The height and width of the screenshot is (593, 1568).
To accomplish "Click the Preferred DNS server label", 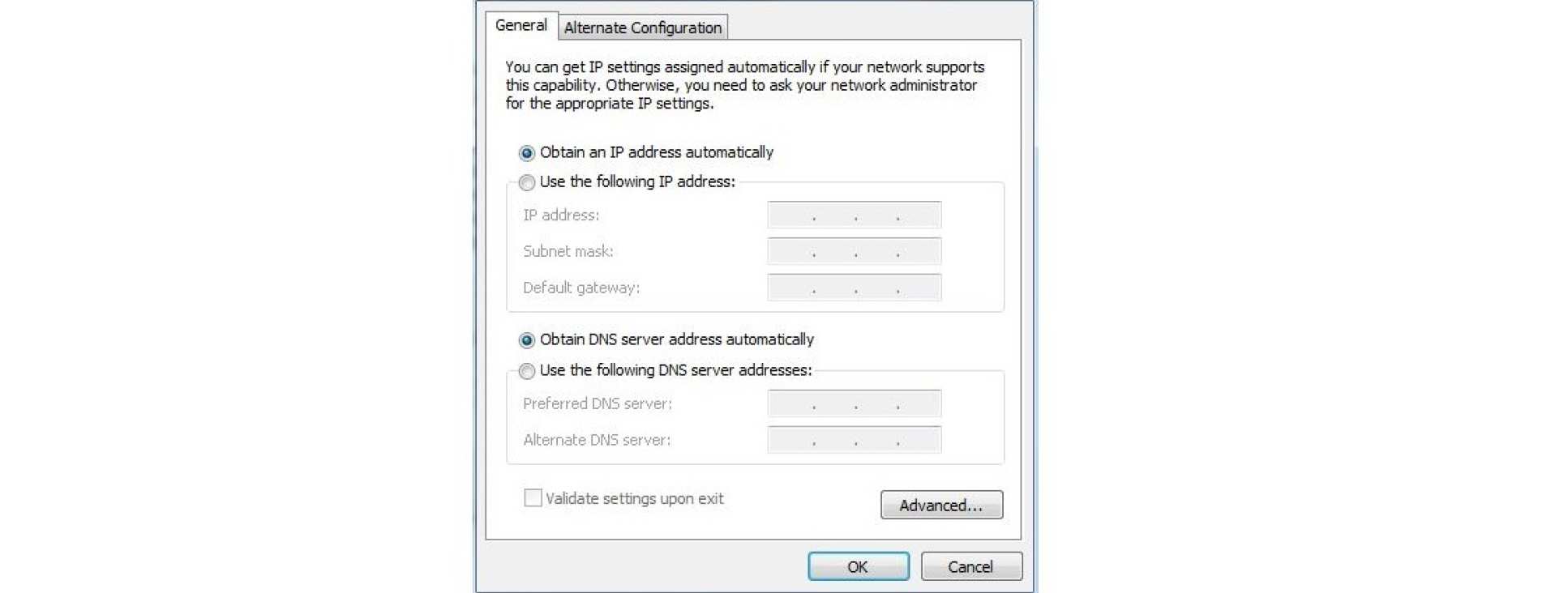I will (x=597, y=403).
